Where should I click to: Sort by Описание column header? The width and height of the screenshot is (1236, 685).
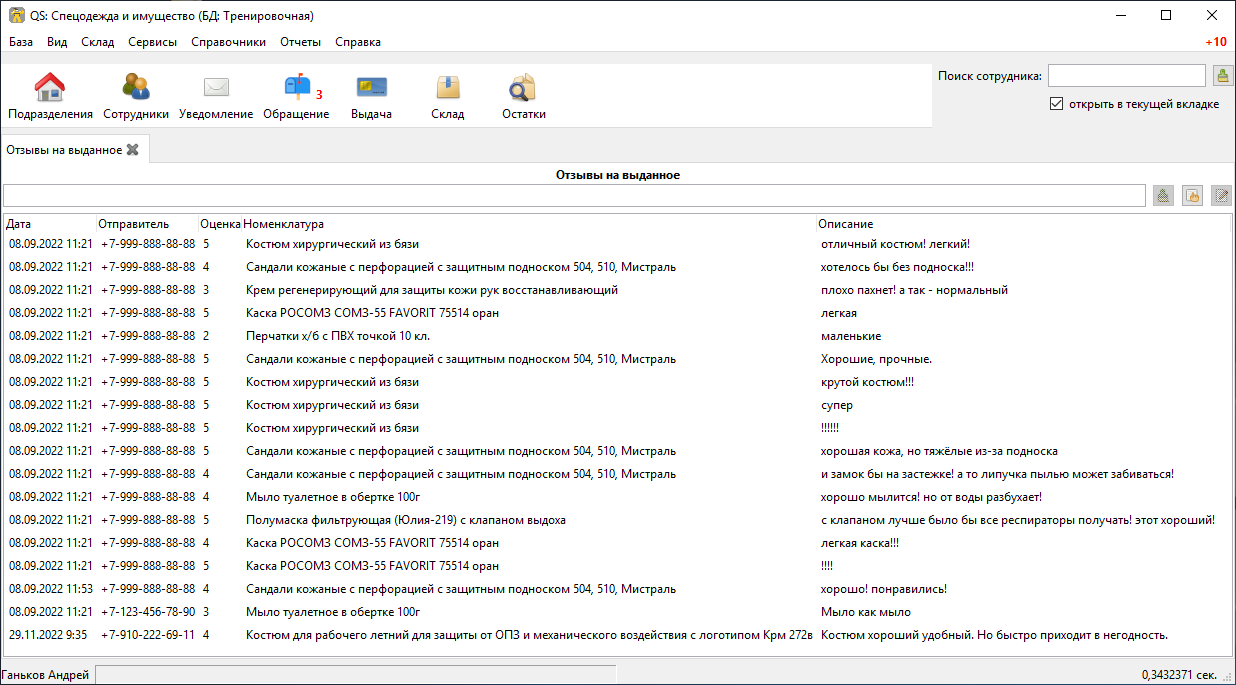pos(1023,224)
